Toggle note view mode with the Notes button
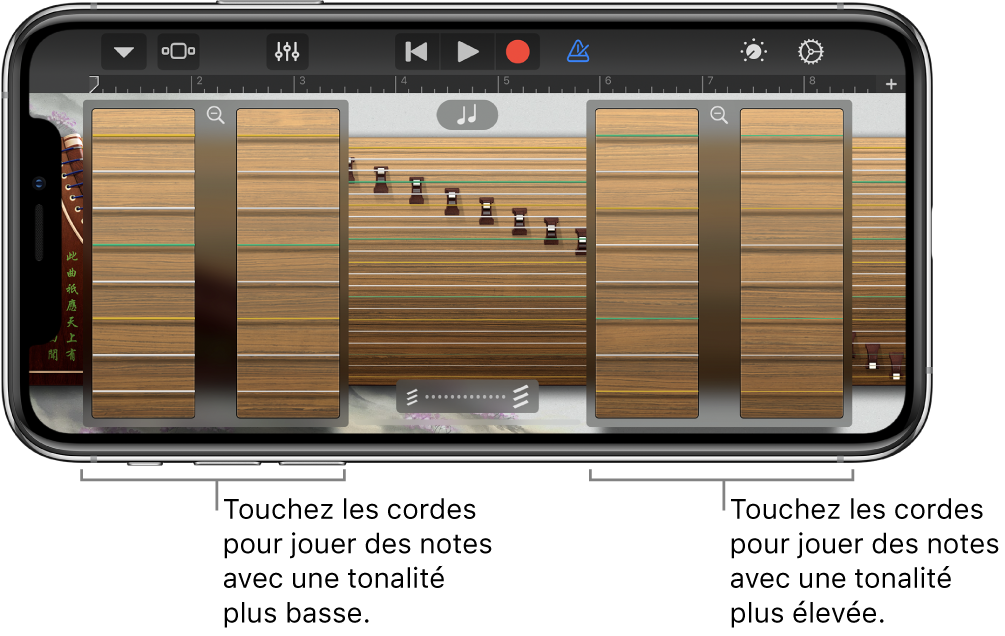The image size is (1005, 636). [467, 115]
